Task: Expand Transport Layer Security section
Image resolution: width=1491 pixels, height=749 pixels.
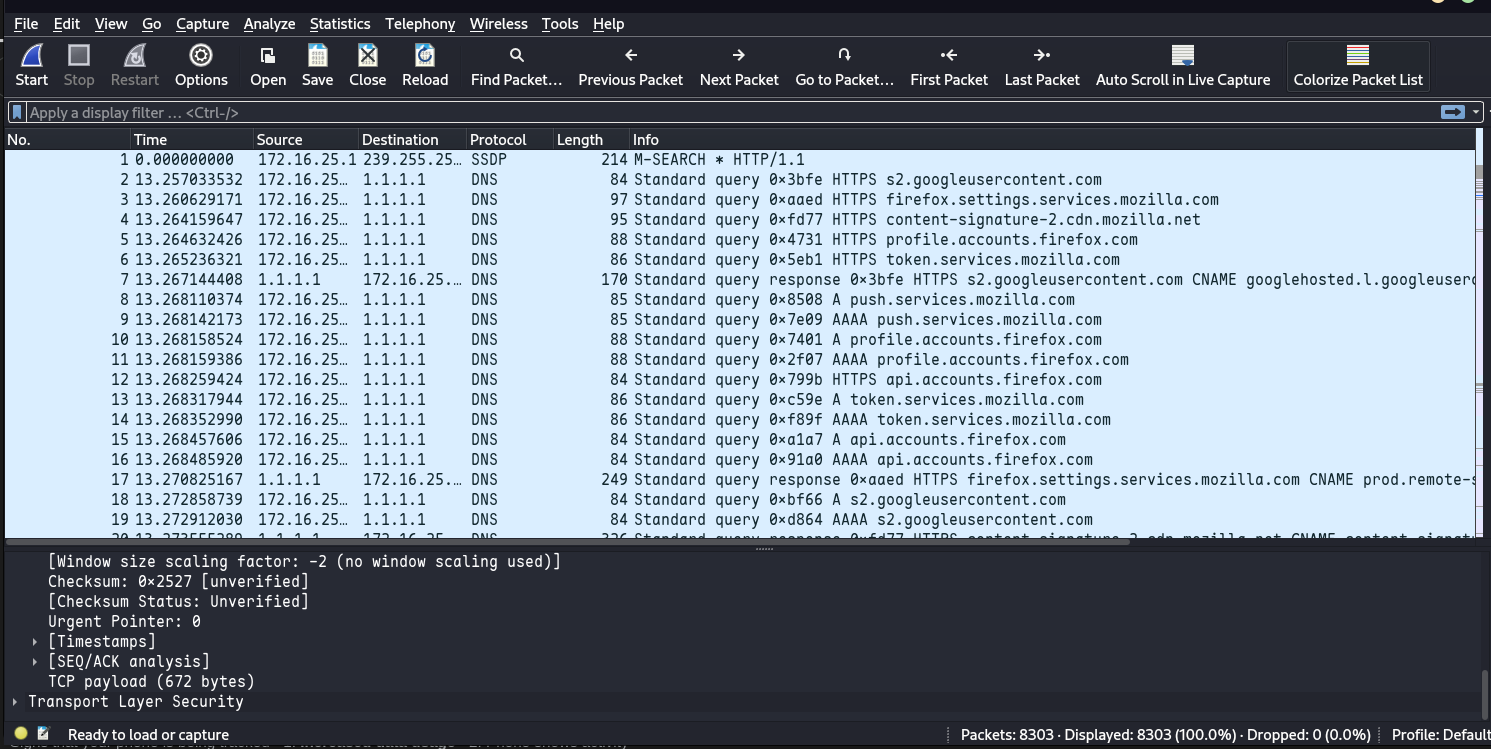Action: (15, 701)
